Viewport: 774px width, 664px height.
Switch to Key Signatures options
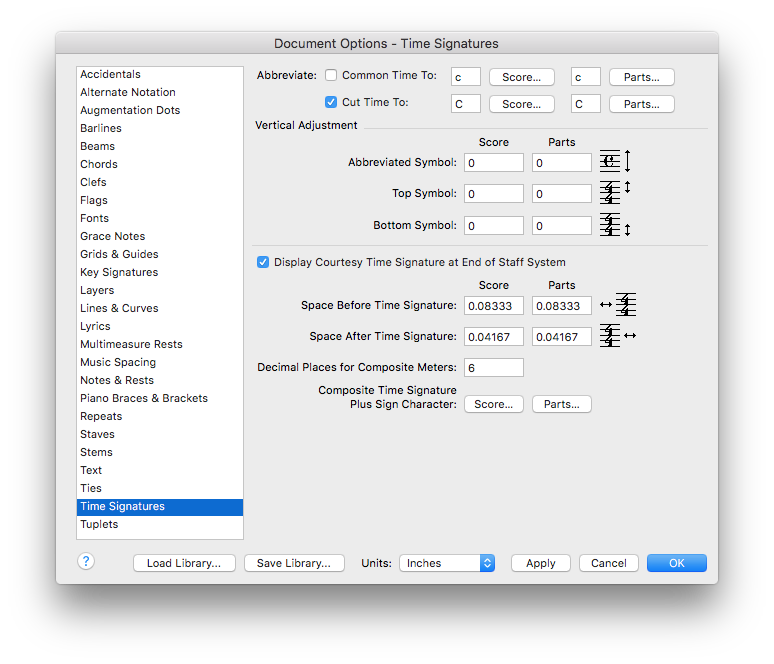tap(160, 273)
